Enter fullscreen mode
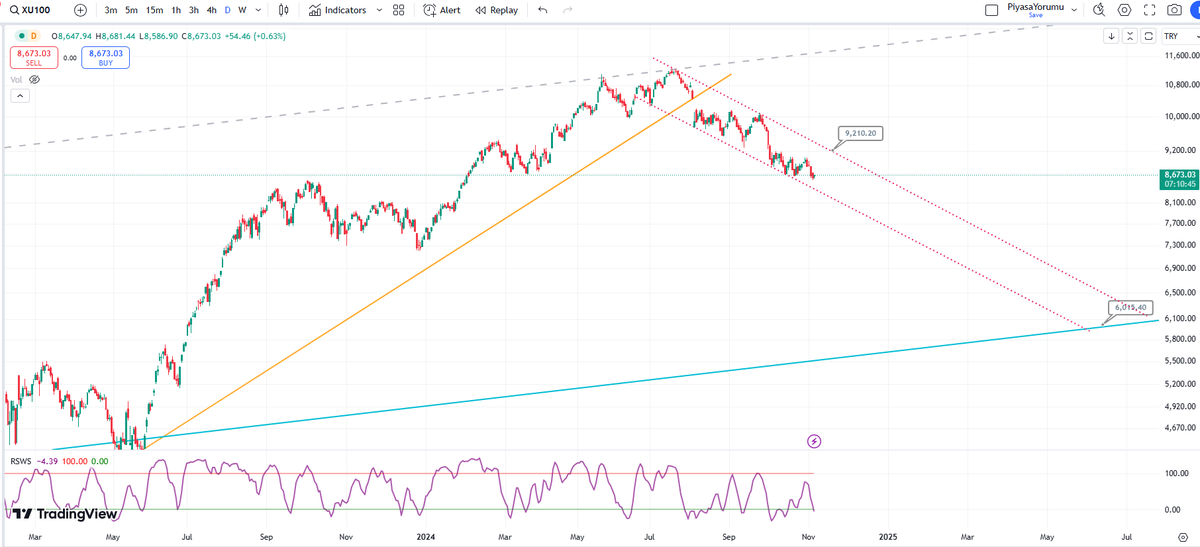Screen dimensions: 1200x547 tap(1149, 10)
